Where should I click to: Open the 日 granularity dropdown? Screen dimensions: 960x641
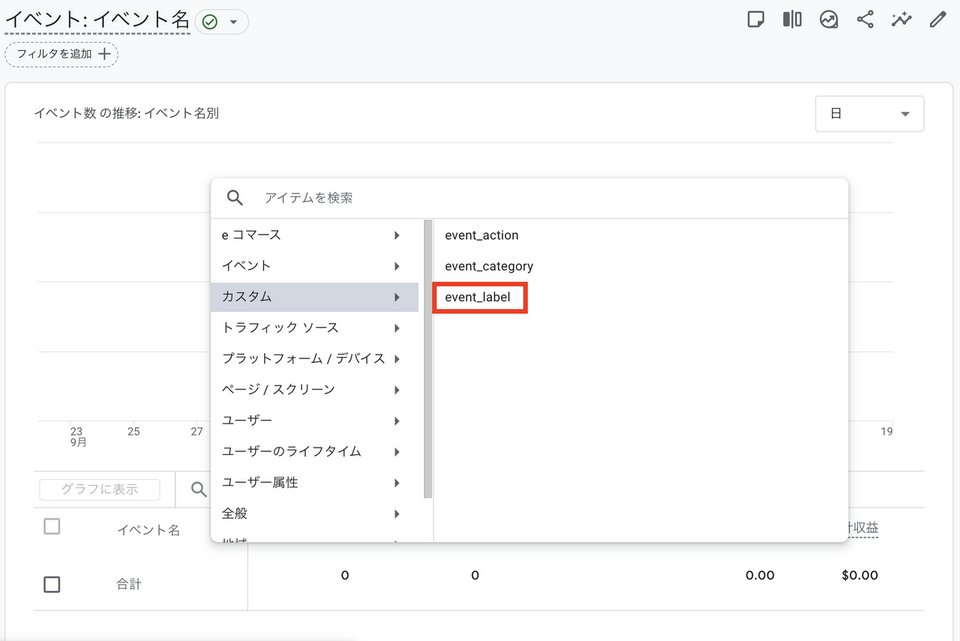(869, 114)
